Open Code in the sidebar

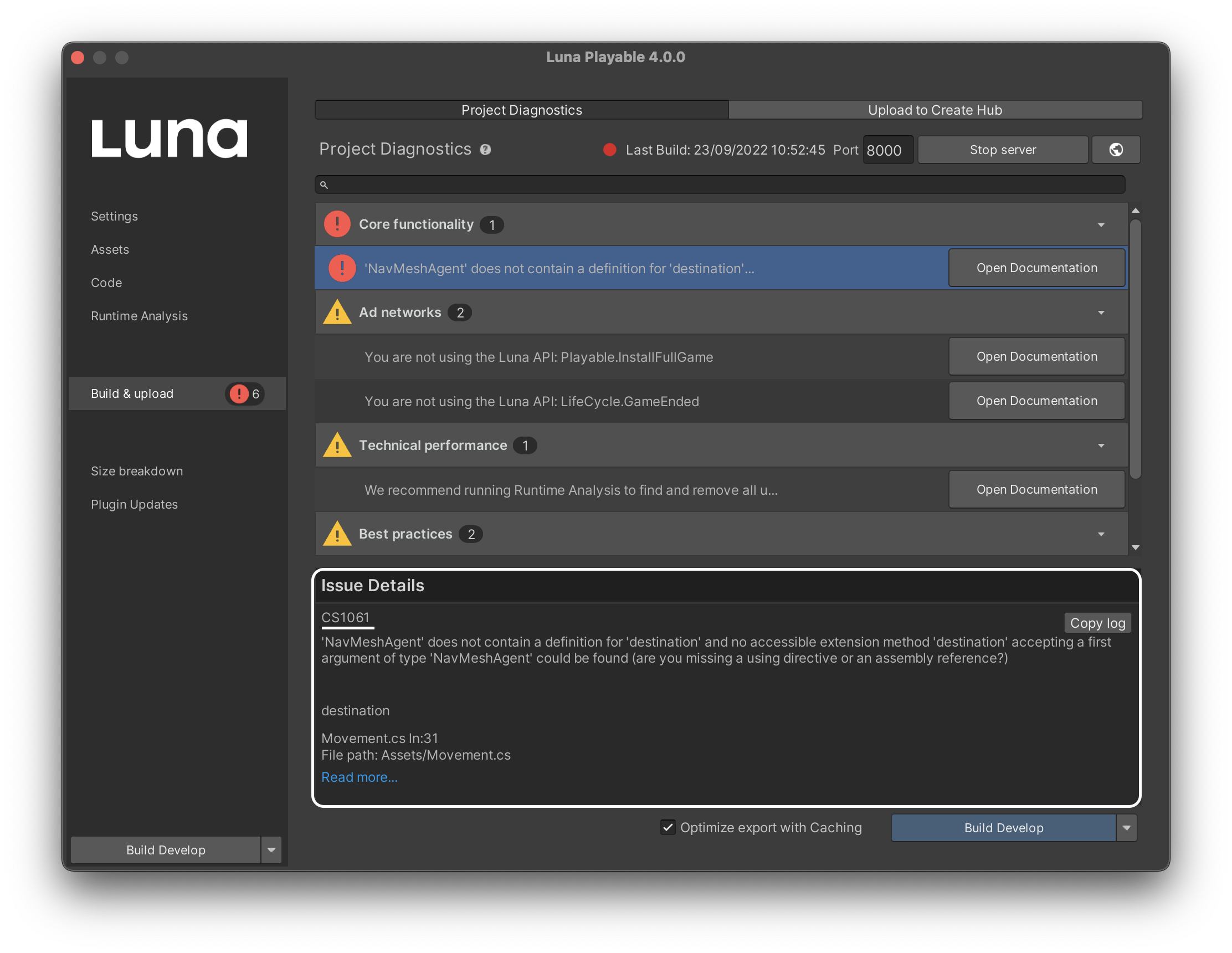pos(106,283)
